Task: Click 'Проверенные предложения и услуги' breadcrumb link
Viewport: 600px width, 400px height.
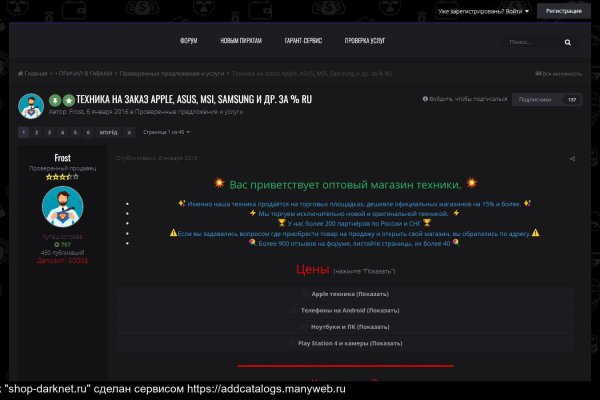Action: coord(172,73)
